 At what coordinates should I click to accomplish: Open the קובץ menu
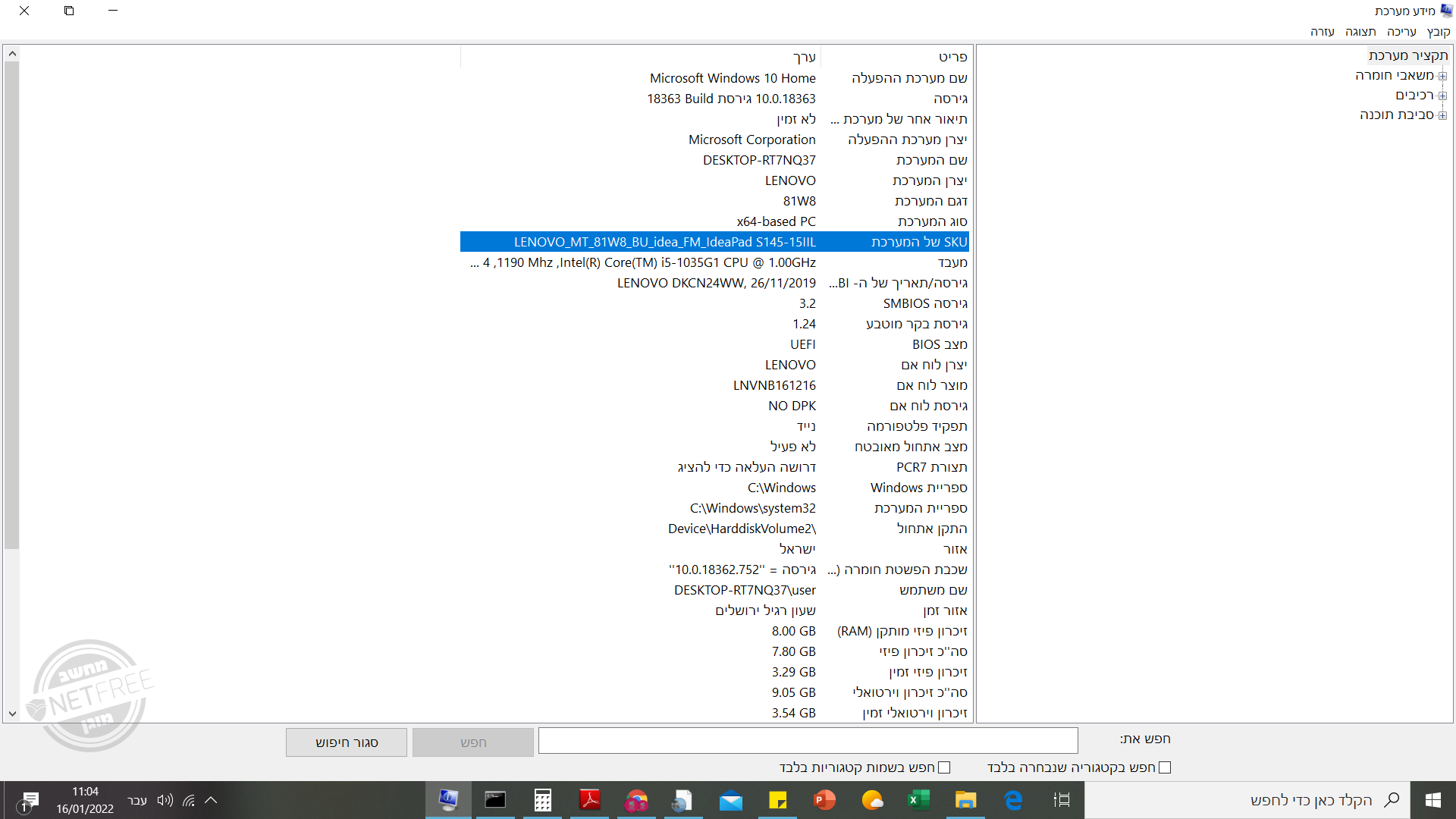coord(1439,32)
